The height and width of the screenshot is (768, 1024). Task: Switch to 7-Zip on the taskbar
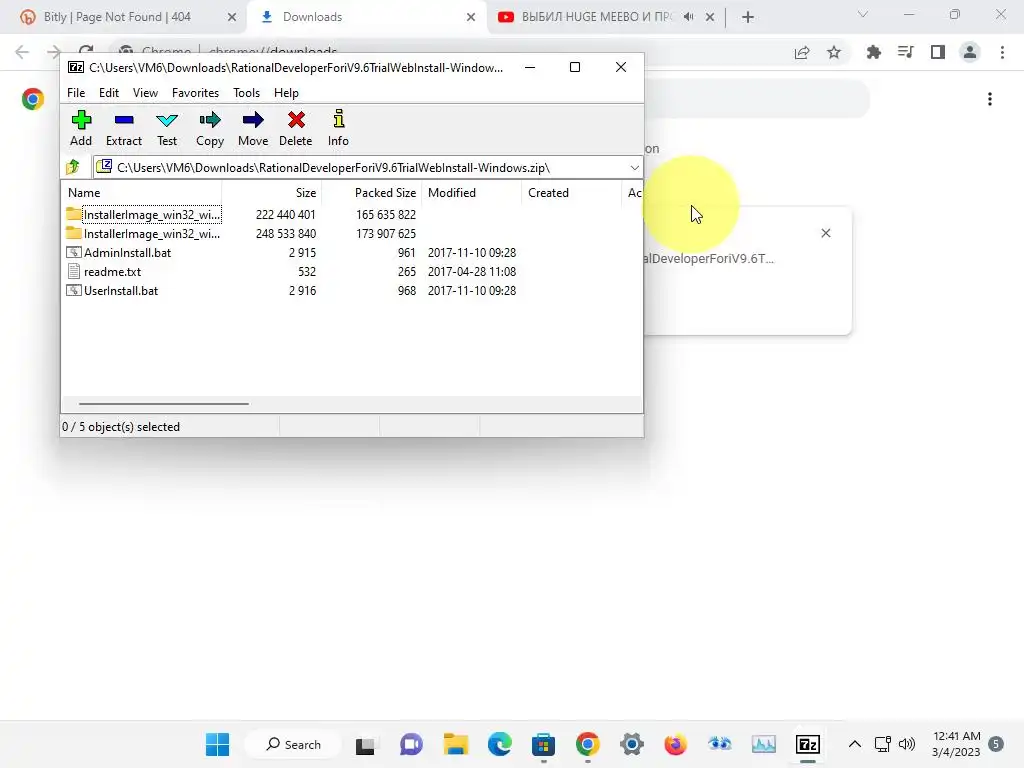[808, 744]
